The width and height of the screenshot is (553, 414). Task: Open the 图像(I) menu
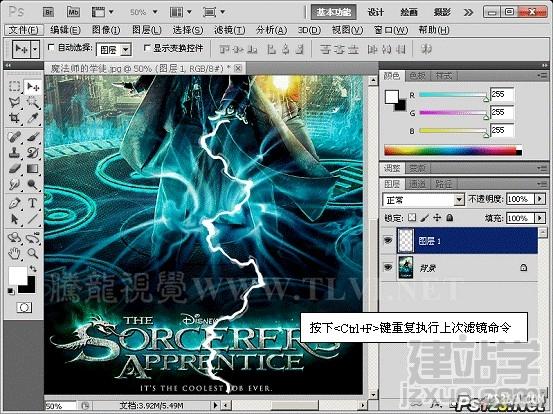tap(106, 30)
